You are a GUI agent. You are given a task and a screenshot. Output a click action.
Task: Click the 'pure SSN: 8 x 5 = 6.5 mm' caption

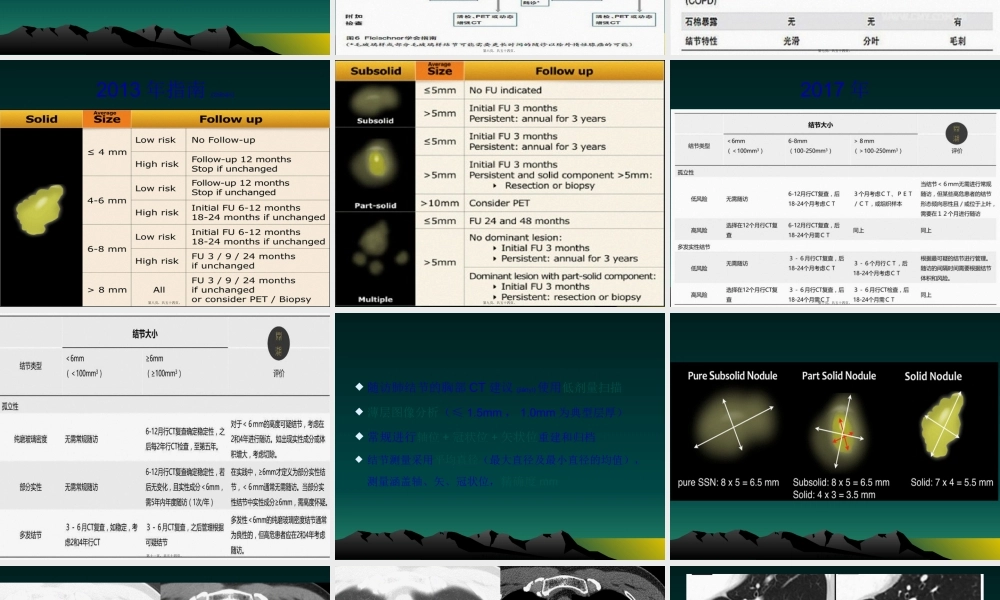pos(728,483)
